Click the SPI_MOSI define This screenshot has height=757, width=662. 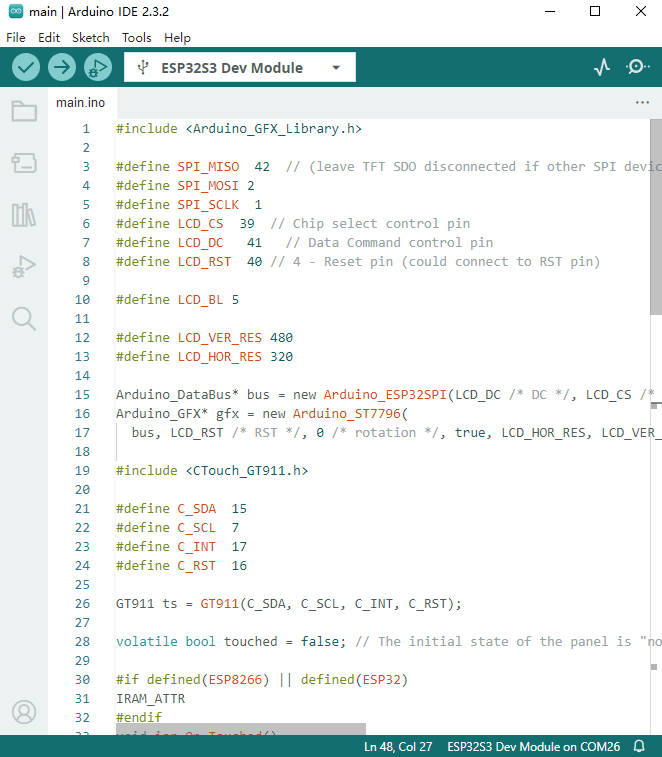(x=208, y=185)
